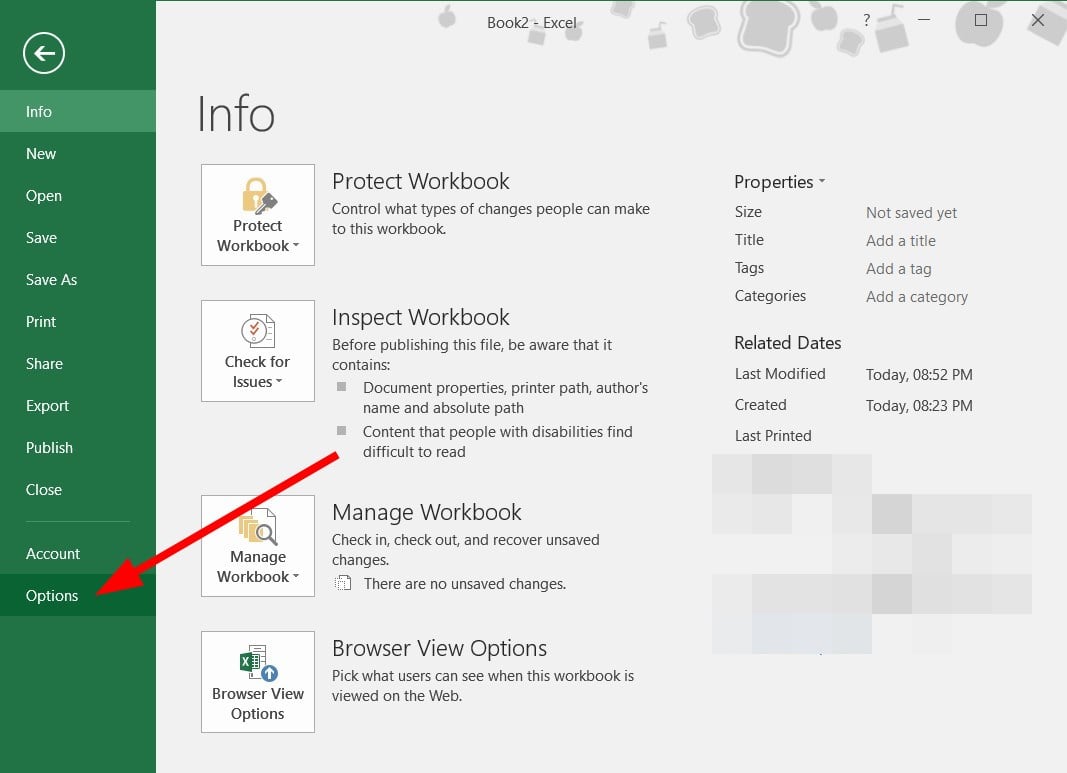The height and width of the screenshot is (773, 1067).
Task: Choose Save in the sidebar
Action: point(78,237)
